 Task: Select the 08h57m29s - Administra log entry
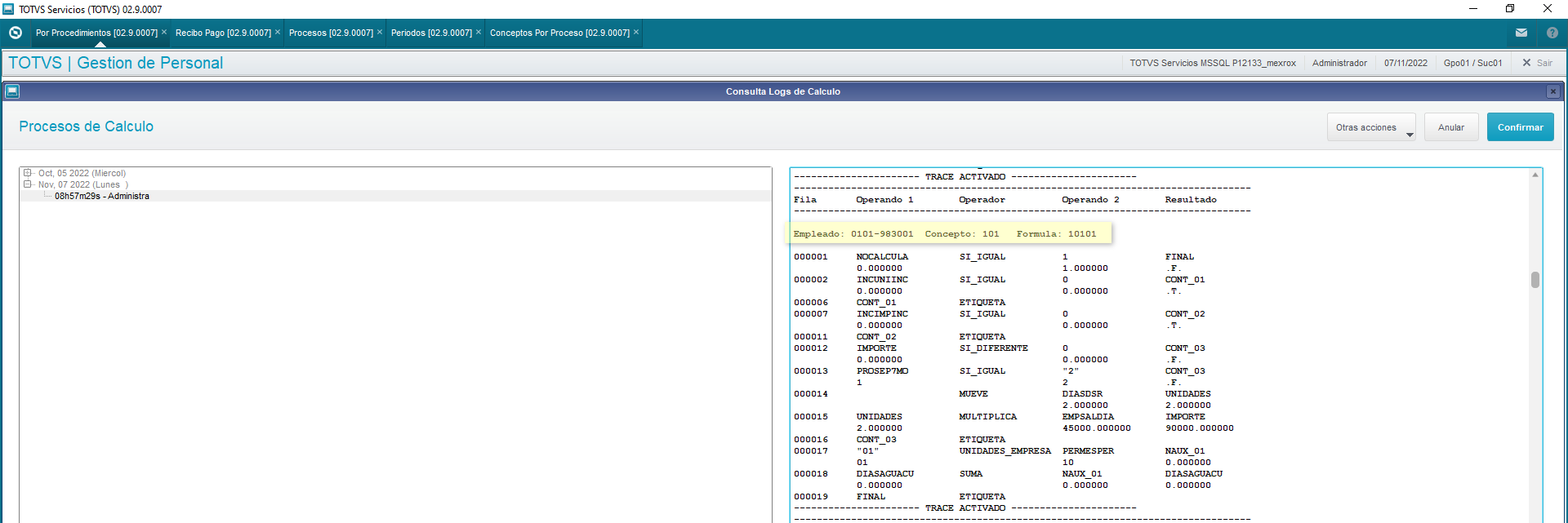click(102, 196)
